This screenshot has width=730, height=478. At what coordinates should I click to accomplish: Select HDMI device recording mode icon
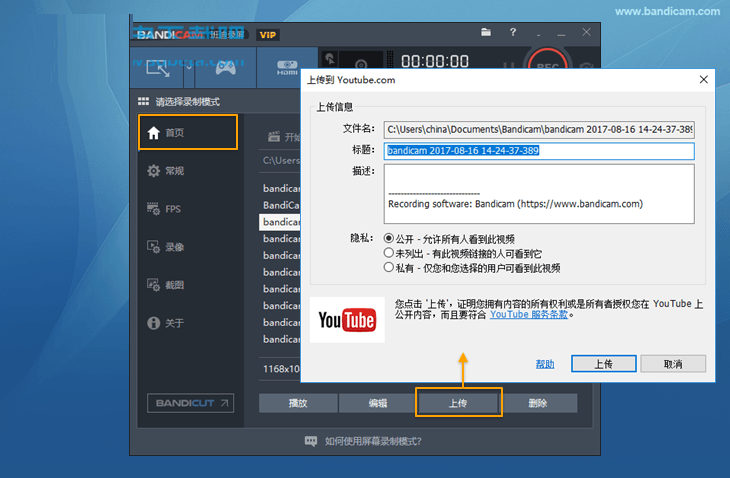coord(287,68)
